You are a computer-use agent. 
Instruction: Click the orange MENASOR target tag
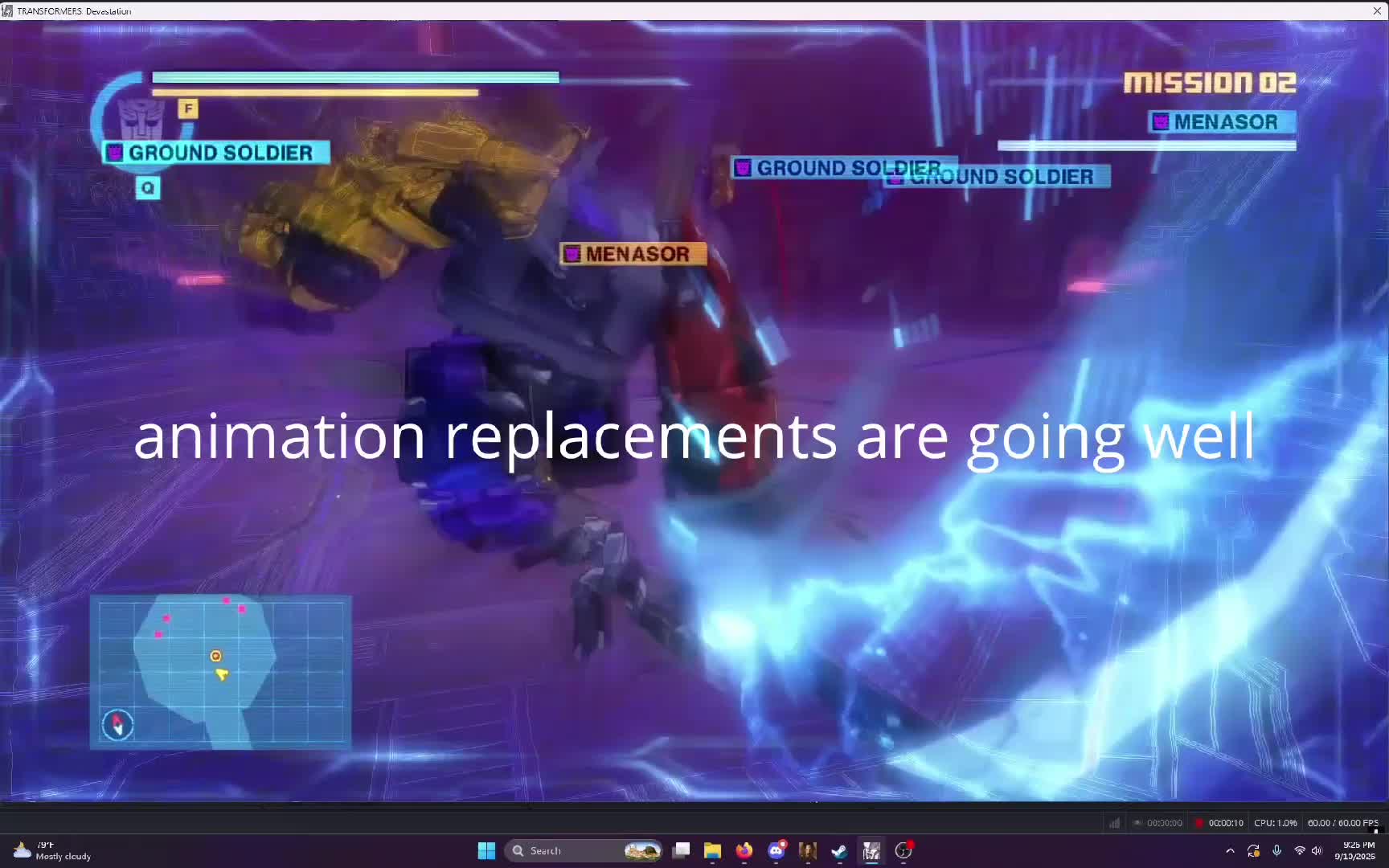coord(633,254)
